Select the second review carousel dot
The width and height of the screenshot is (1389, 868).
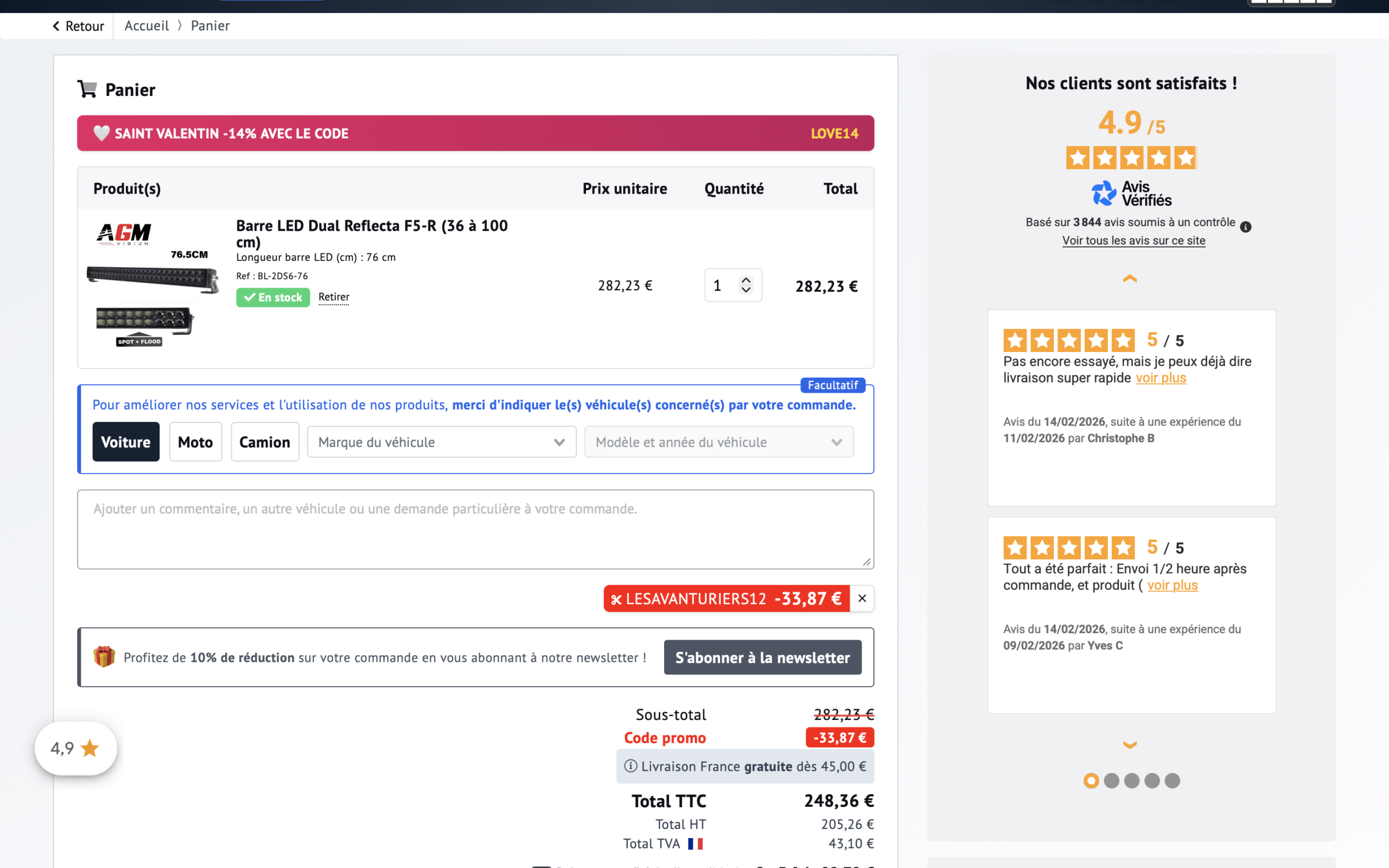(1111, 781)
